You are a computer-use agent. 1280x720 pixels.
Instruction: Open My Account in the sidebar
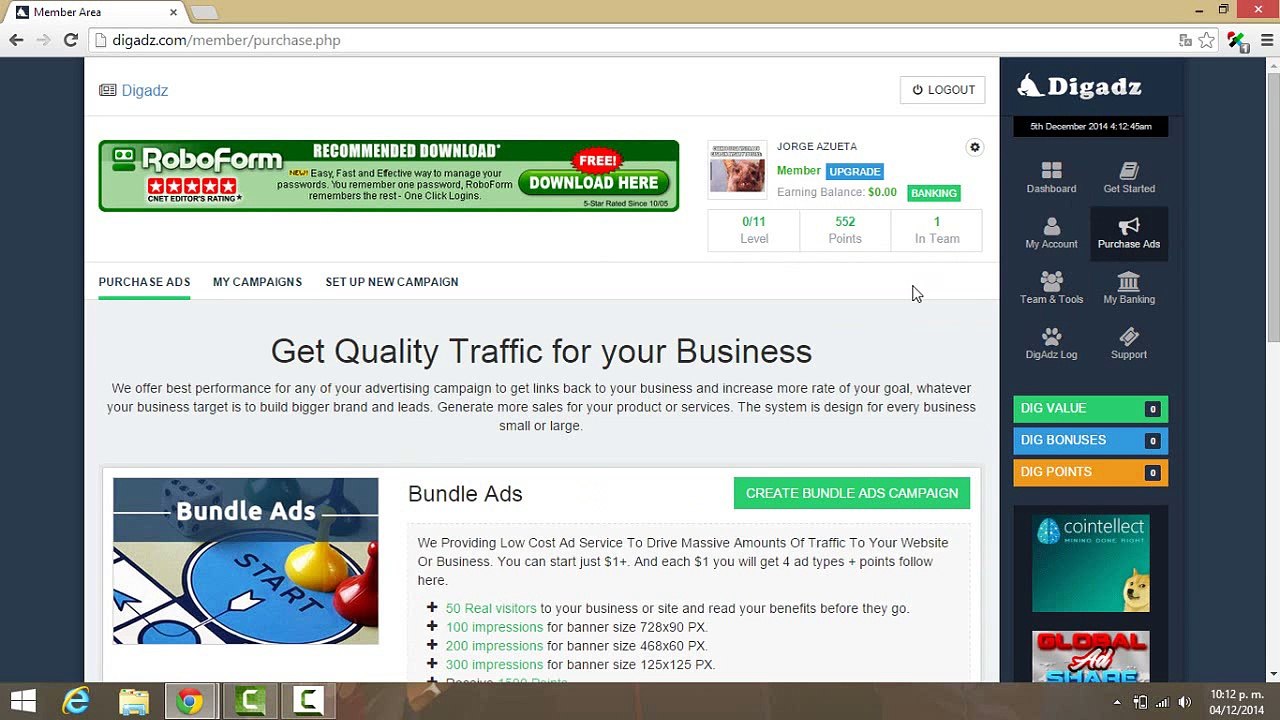(x=1051, y=233)
